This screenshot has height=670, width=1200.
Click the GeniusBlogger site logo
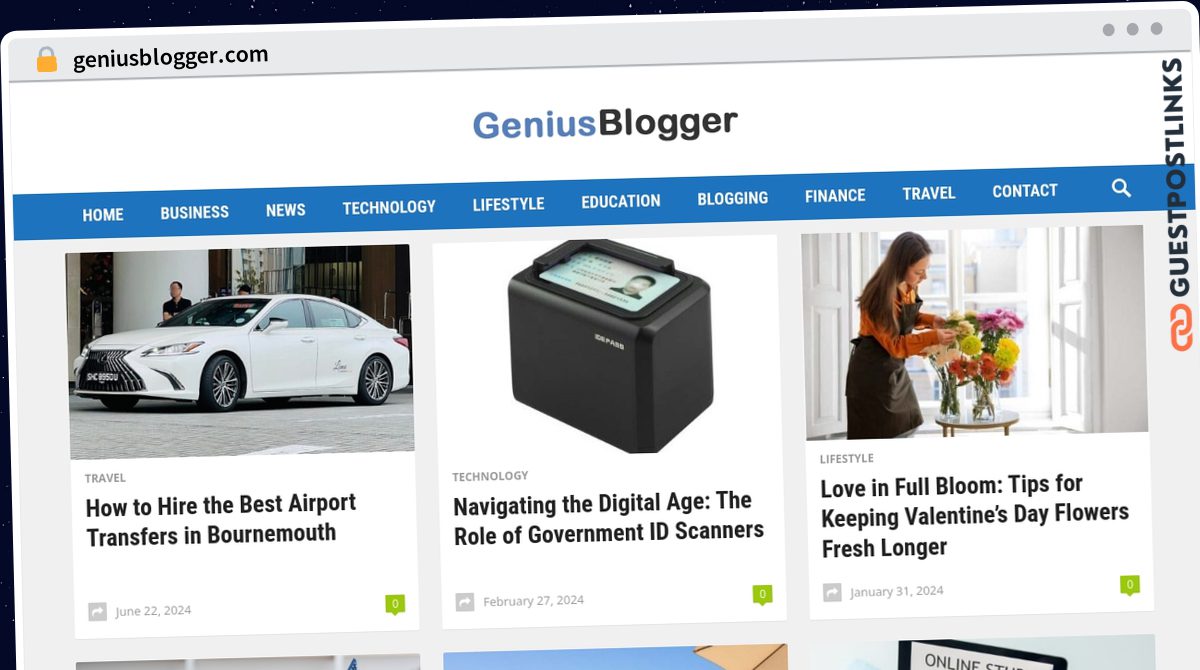pos(605,125)
